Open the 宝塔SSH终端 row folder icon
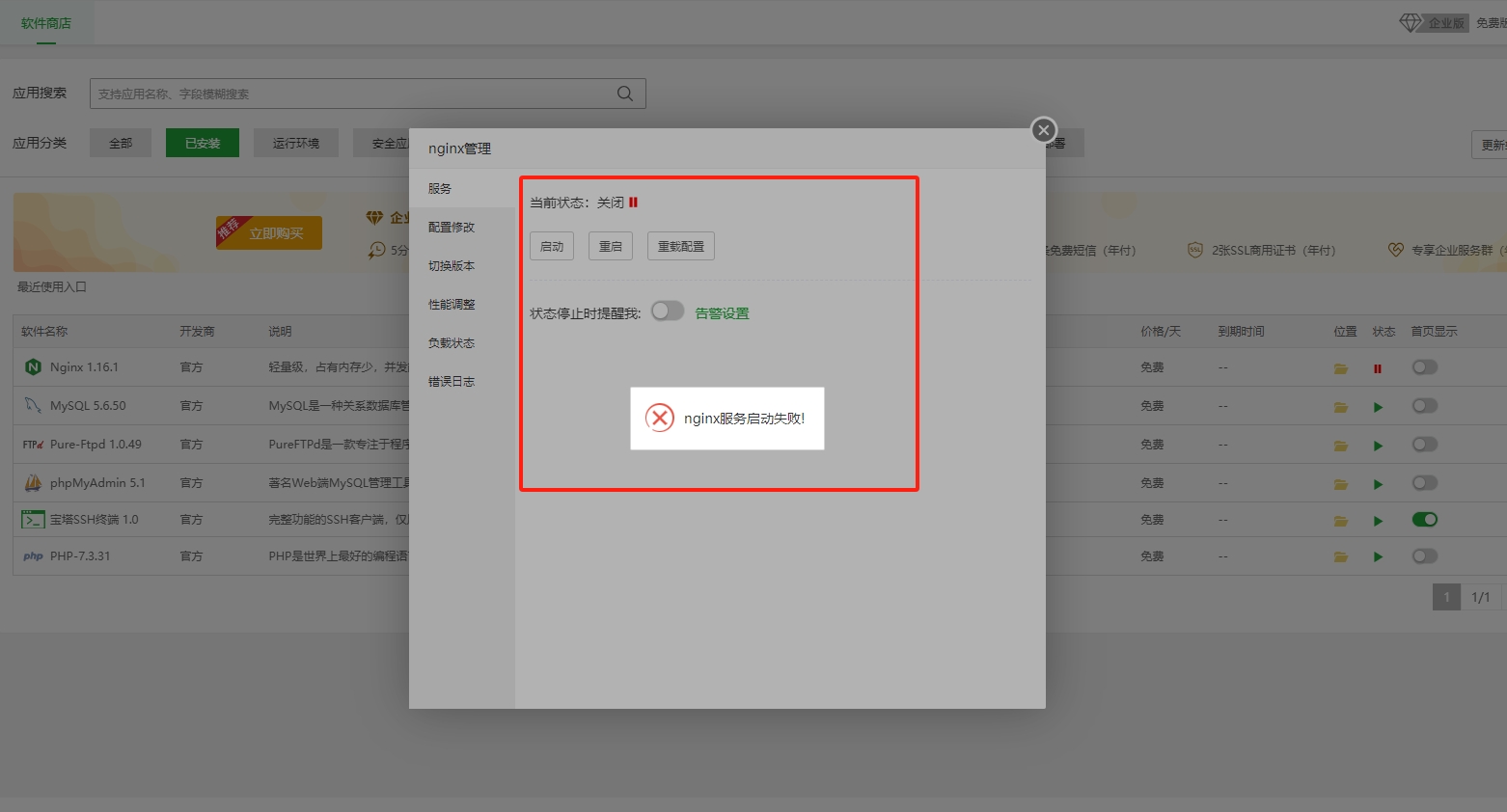The height and width of the screenshot is (812, 1507). (x=1341, y=521)
